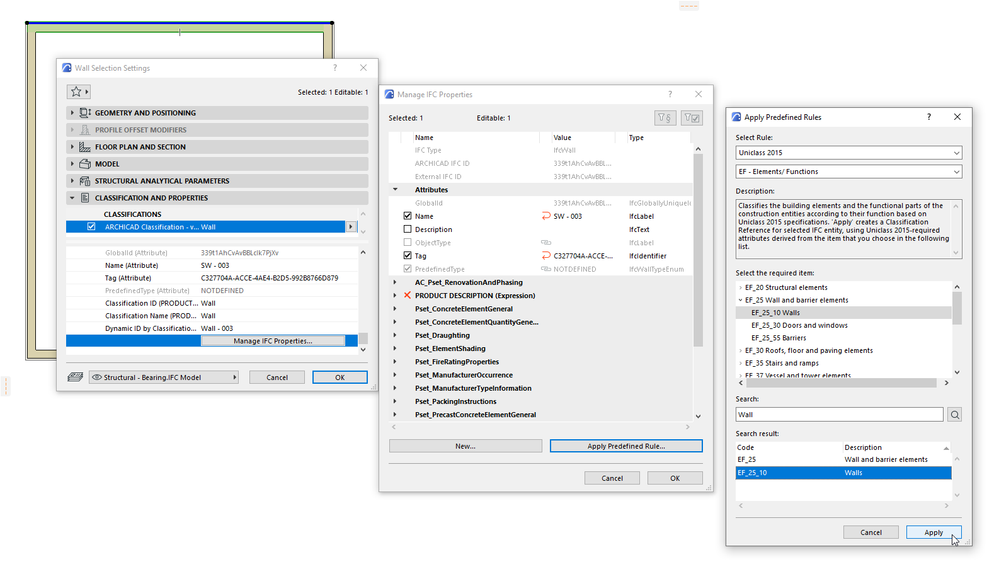Click help question mark in Apply Predefined Rules
The height and width of the screenshot is (566, 999).
coord(929,117)
